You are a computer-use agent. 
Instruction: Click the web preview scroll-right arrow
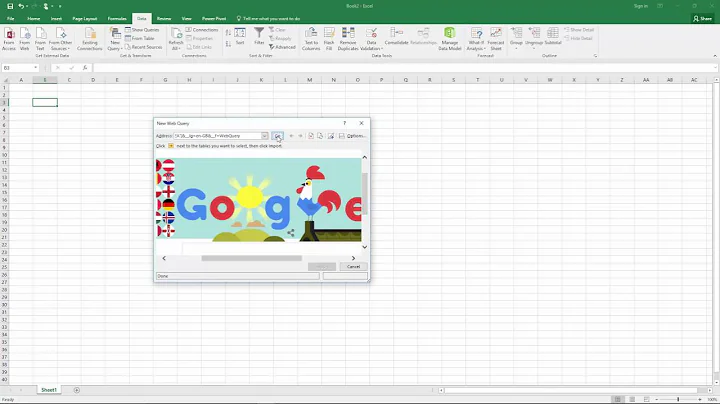click(x=353, y=258)
